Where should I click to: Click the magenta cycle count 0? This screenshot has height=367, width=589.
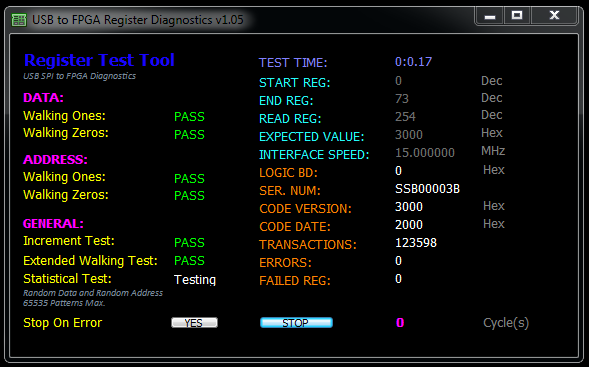400,322
